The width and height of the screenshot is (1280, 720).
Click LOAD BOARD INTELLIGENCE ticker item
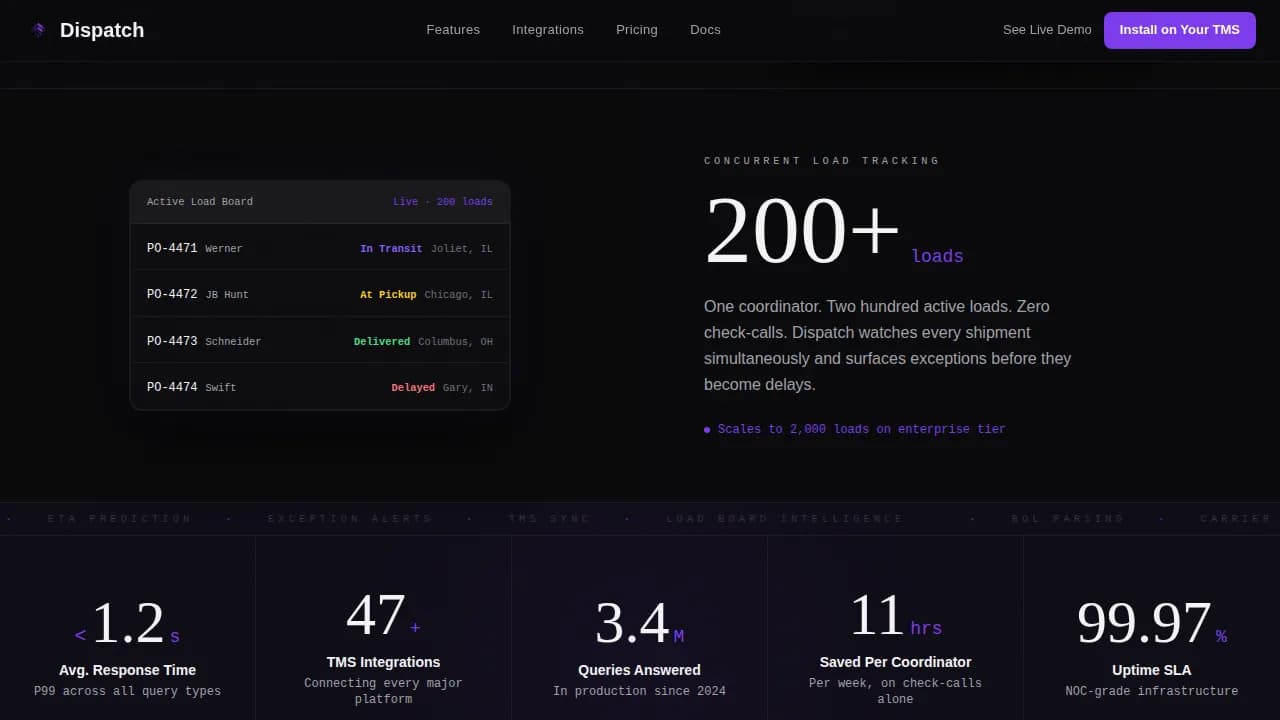[x=785, y=519]
